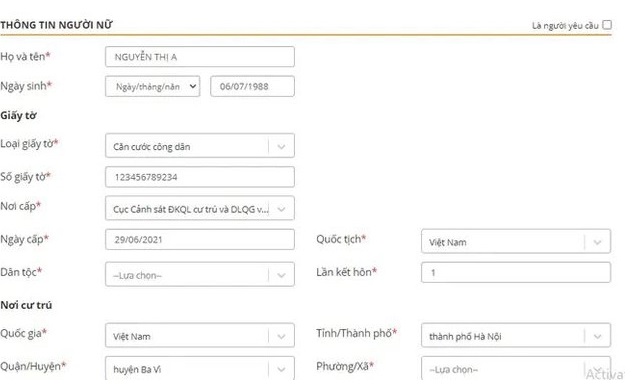The width and height of the screenshot is (636, 389).
Task: Click the 'Số giấy tờ' label
Action: pos(25,177)
